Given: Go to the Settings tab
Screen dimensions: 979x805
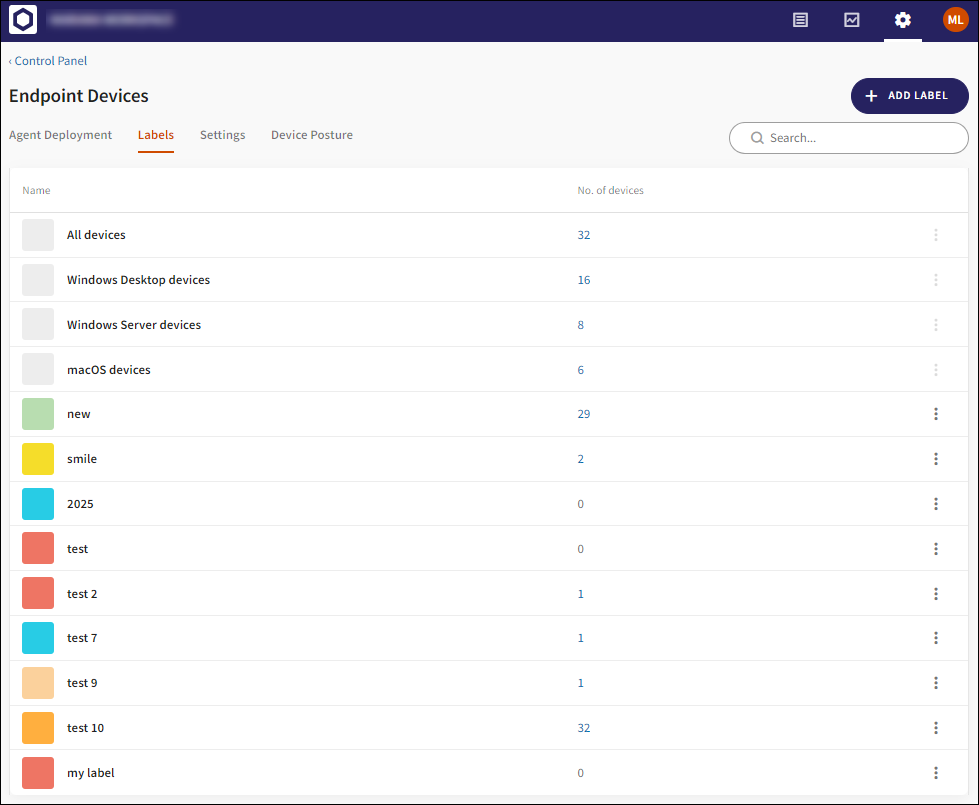Looking at the screenshot, I should (x=222, y=135).
